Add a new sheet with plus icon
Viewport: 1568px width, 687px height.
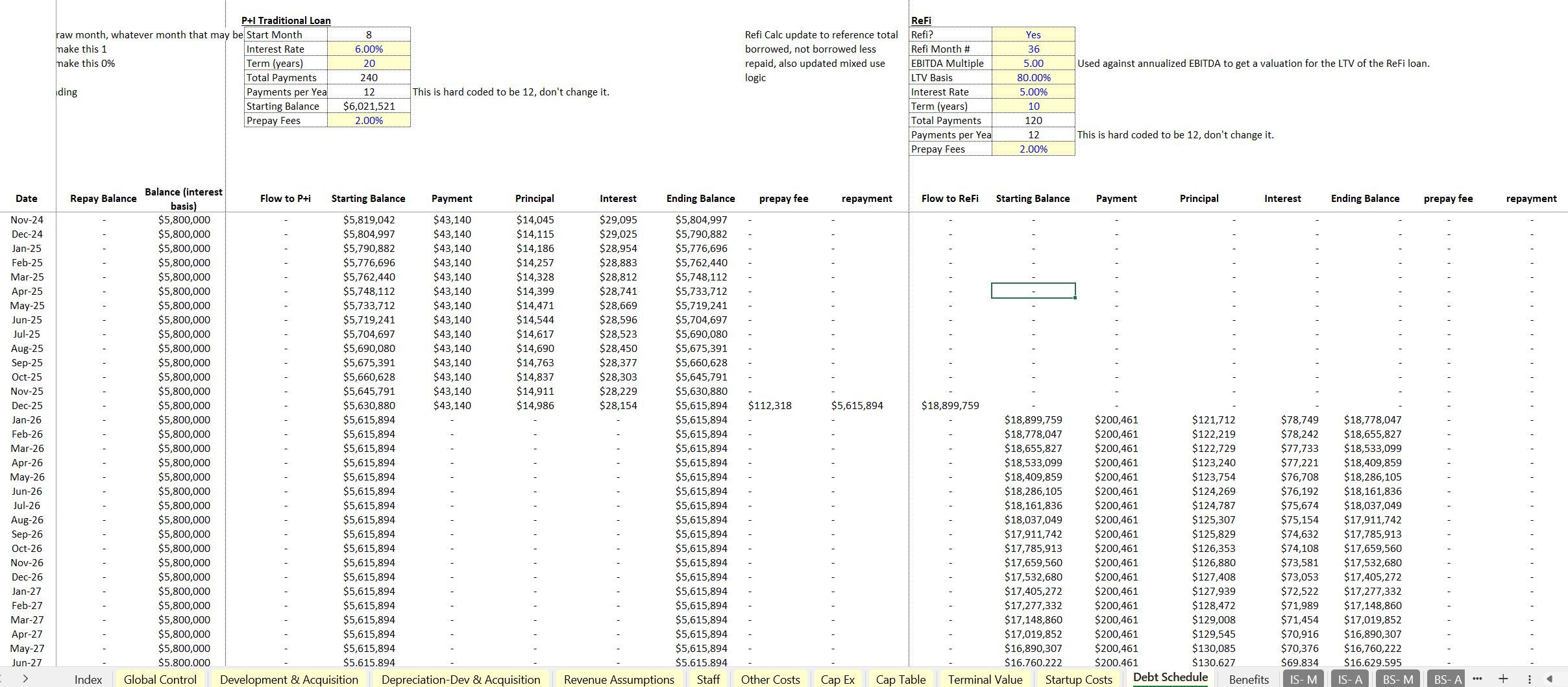(x=1503, y=679)
